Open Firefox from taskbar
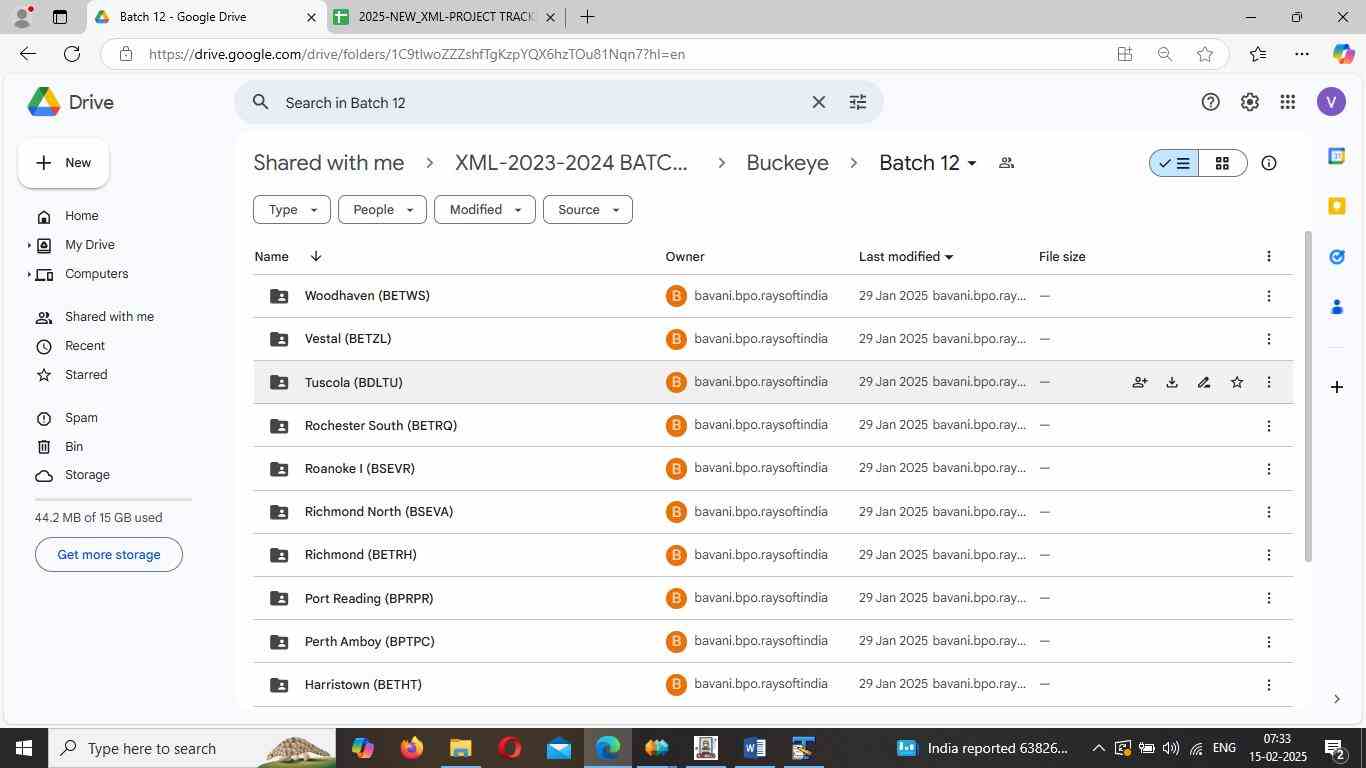 [x=411, y=748]
